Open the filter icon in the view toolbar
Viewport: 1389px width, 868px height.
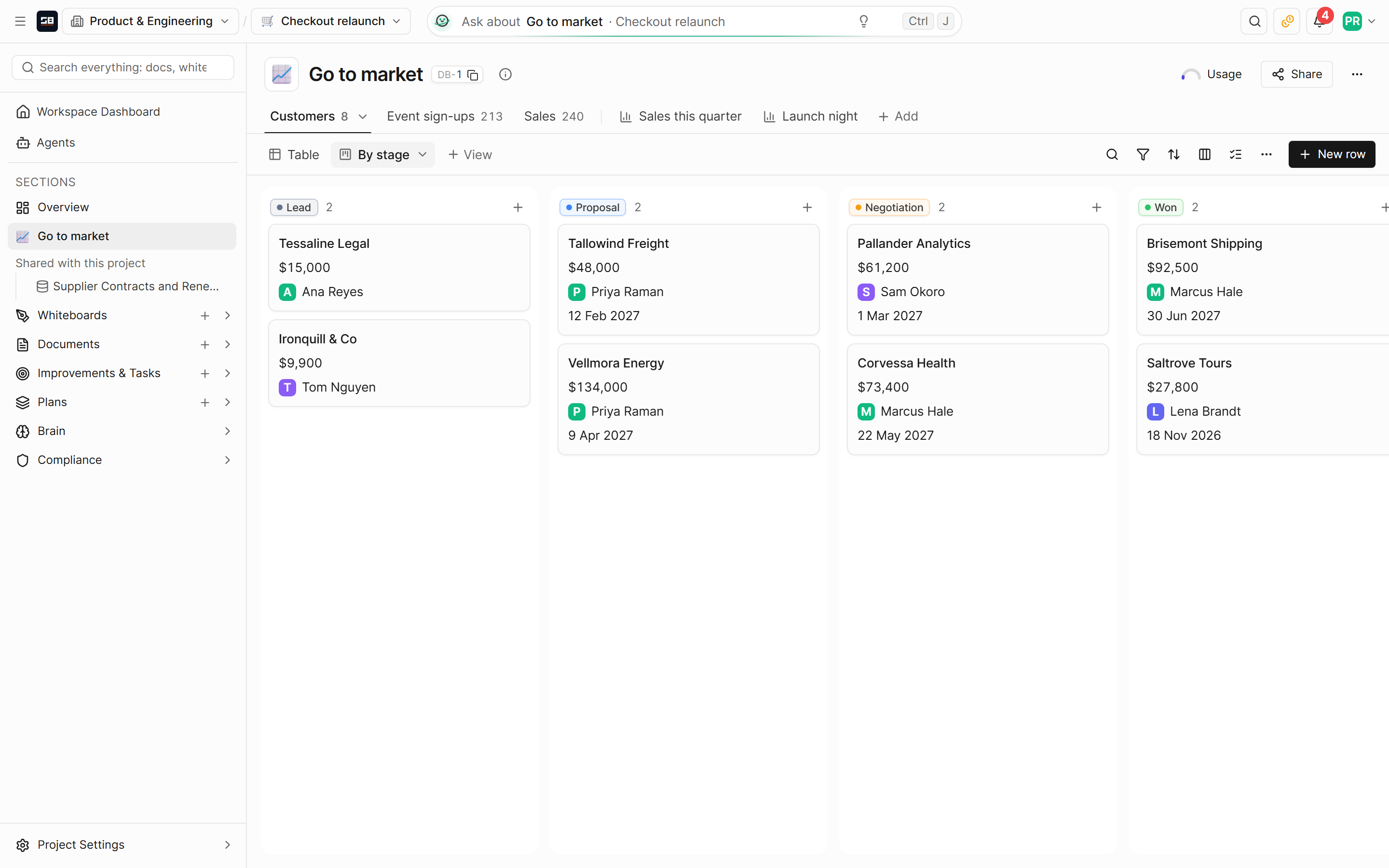coord(1143,154)
